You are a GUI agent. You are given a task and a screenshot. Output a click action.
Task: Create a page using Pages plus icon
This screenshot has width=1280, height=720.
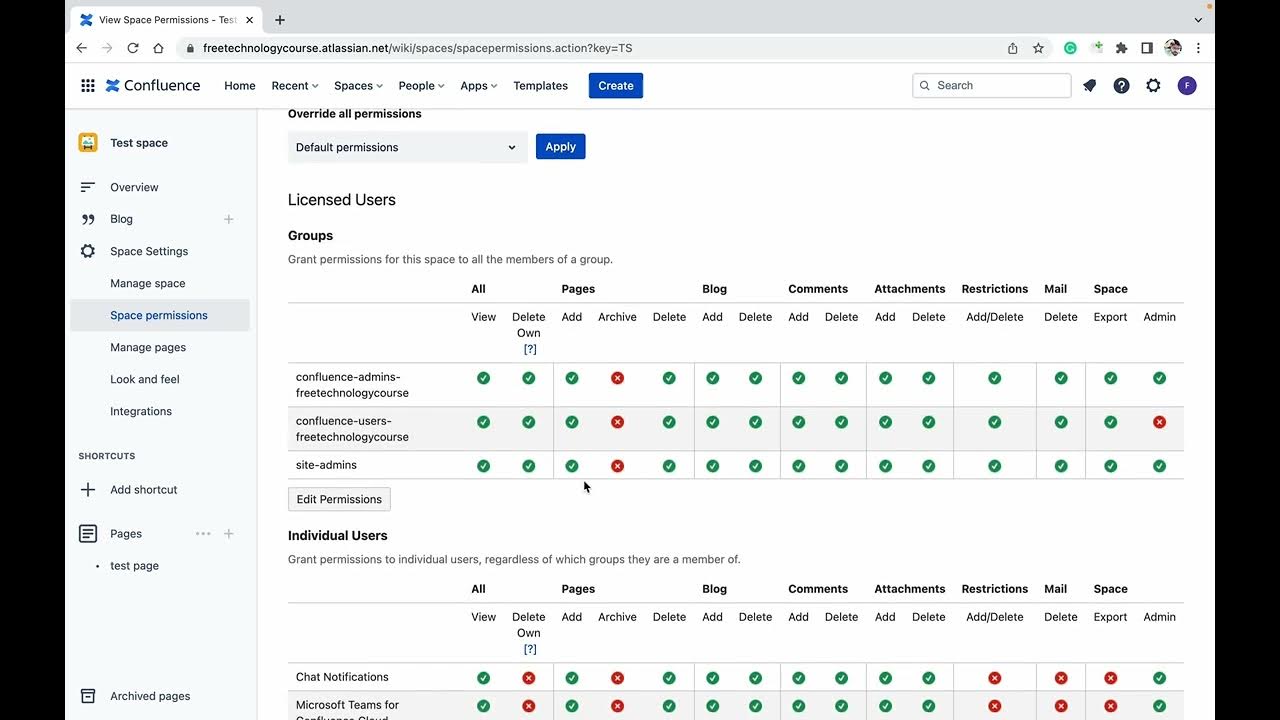[229, 534]
